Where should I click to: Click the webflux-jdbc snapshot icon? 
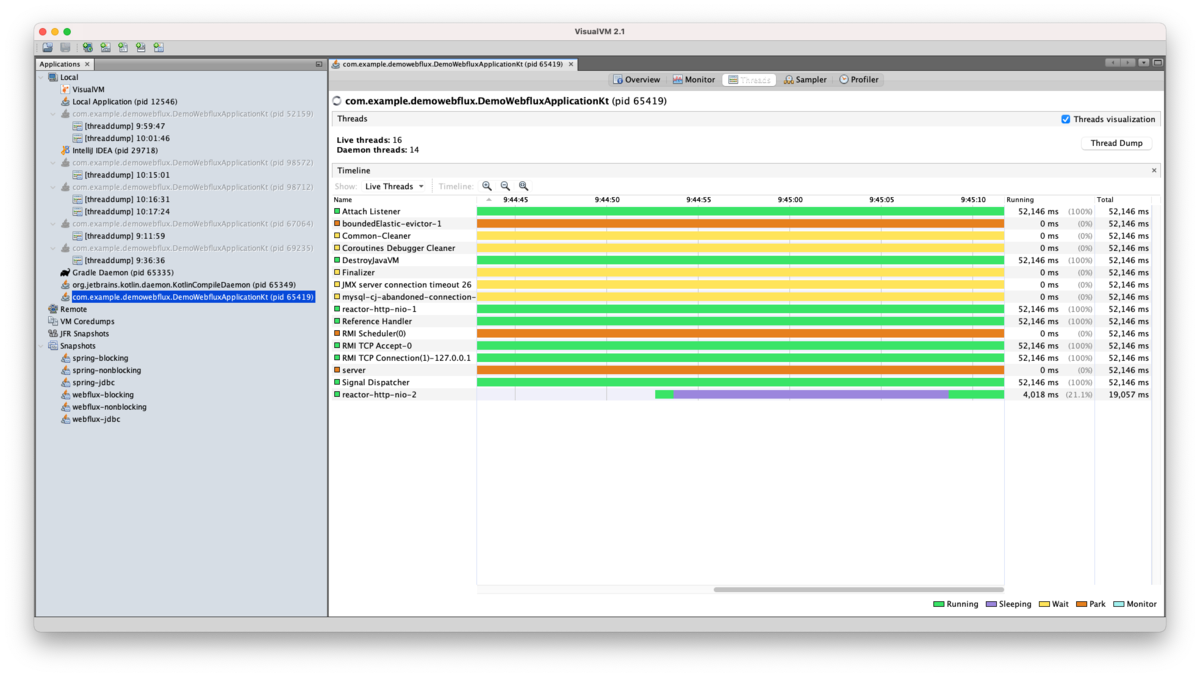(65, 419)
